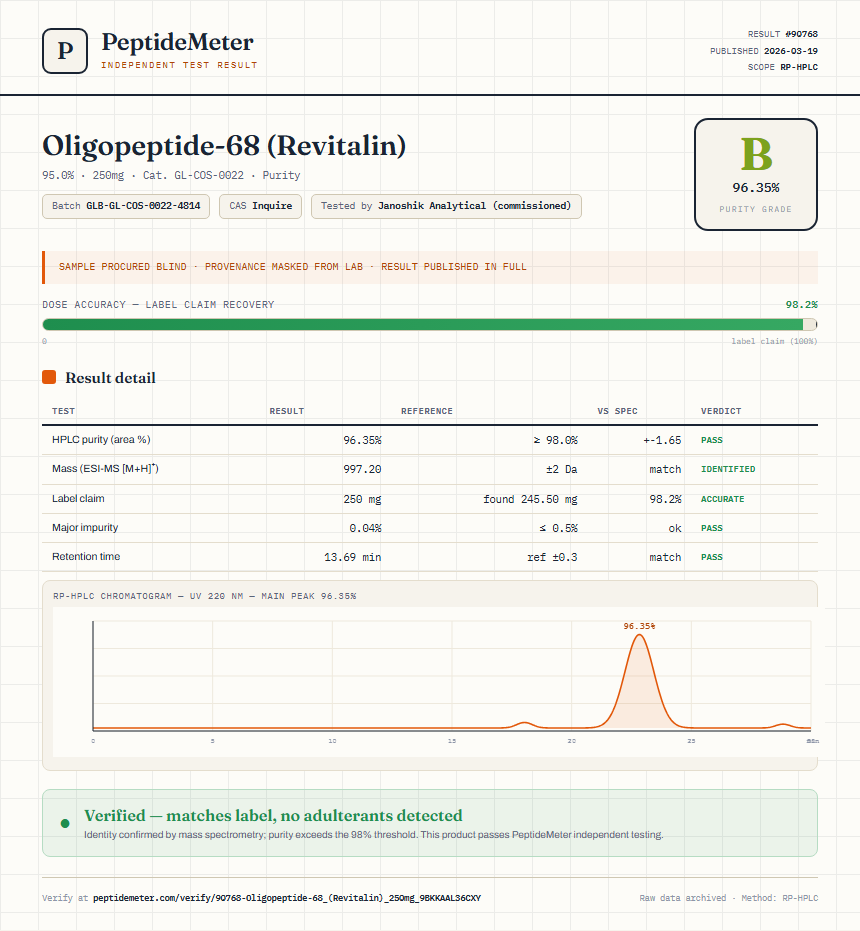Viewport: 860px width, 931px height.
Task: Click the Dose Accuracy label claim recovery heading
Action: point(158,305)
